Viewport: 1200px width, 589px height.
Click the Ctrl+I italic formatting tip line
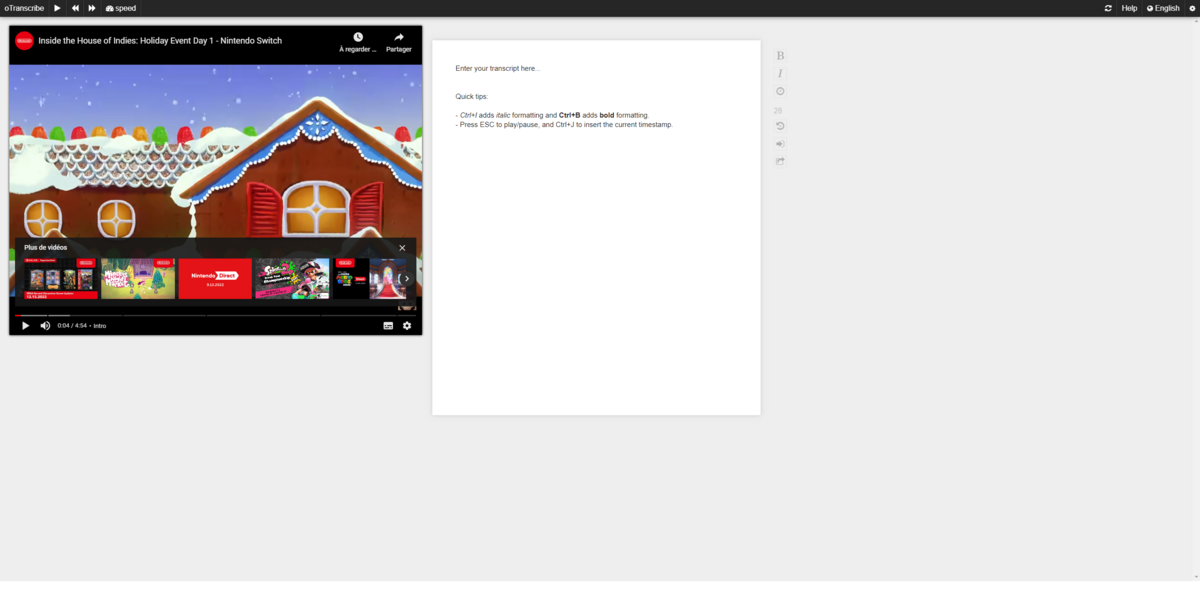(552, 116)
